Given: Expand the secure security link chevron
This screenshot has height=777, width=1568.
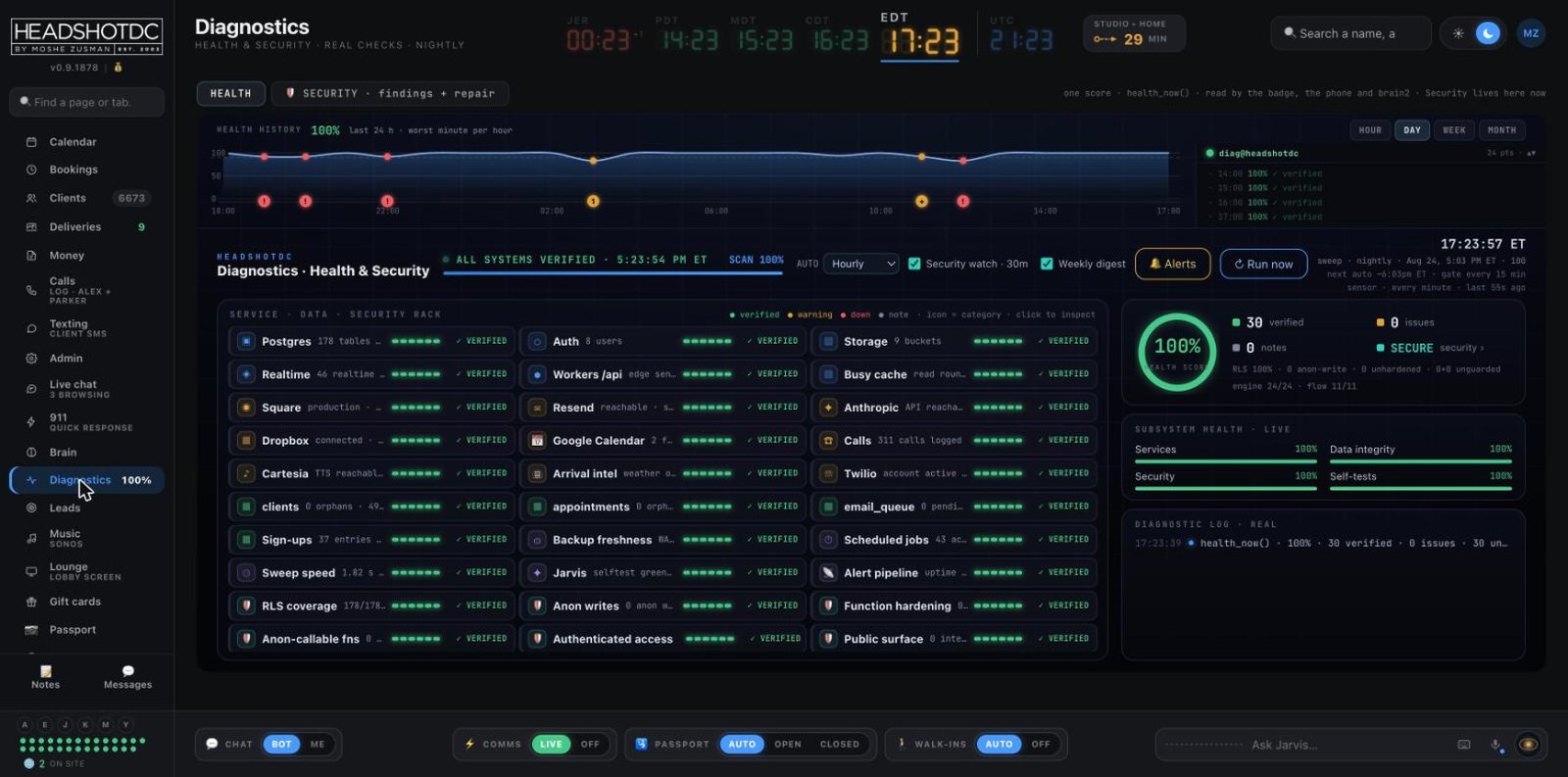Looking at the screenshot, I should click(x=1482, y=348).
